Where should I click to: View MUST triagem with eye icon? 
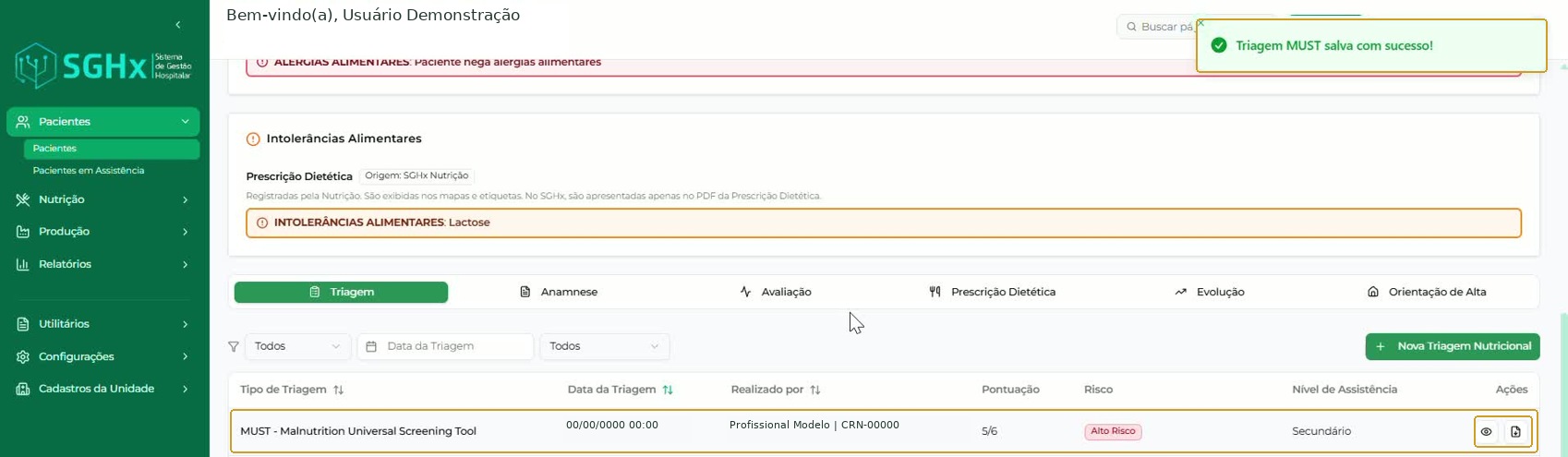(1486, 431)
